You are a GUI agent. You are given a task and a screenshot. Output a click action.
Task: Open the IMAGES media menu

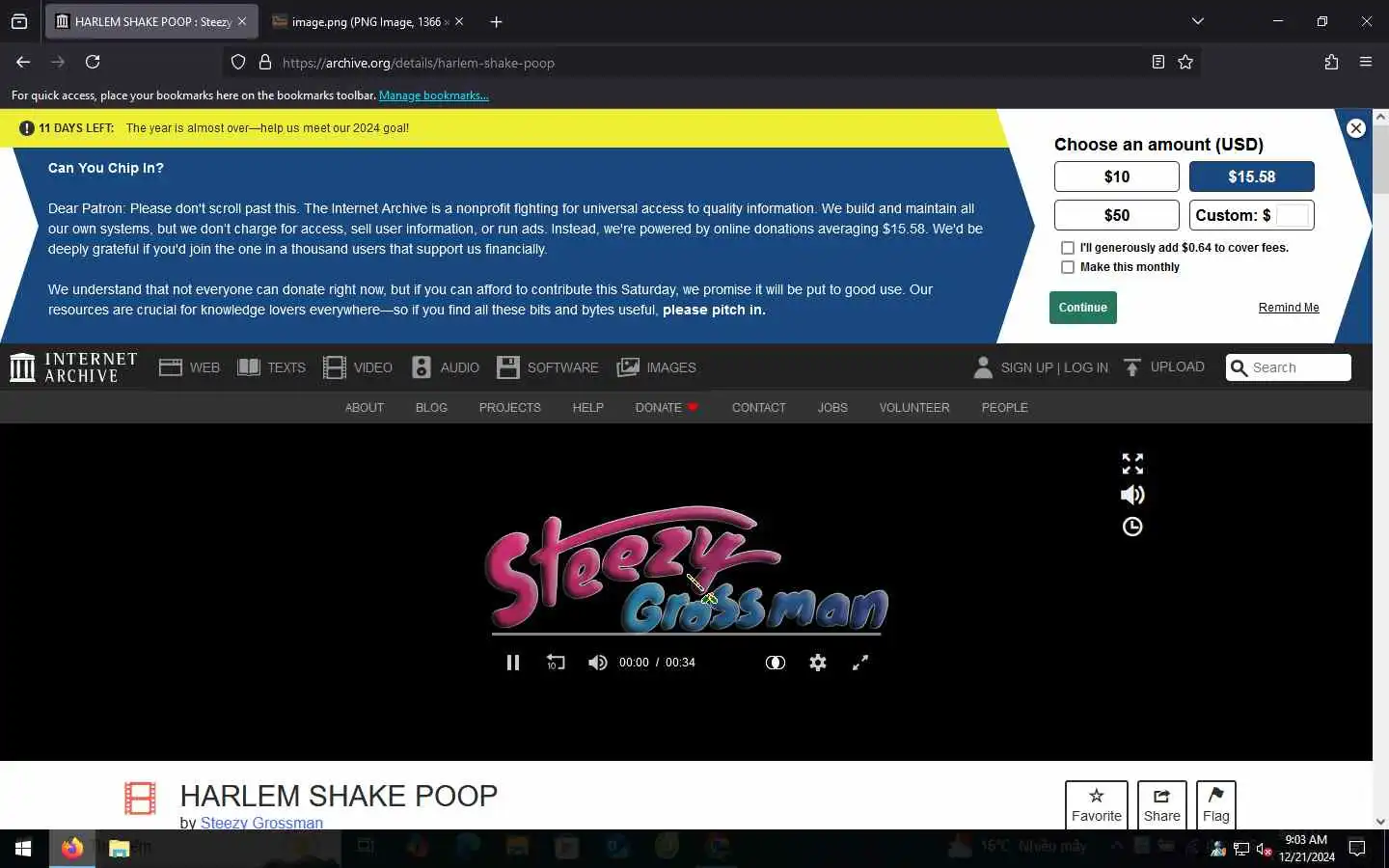tap(656, 367)
